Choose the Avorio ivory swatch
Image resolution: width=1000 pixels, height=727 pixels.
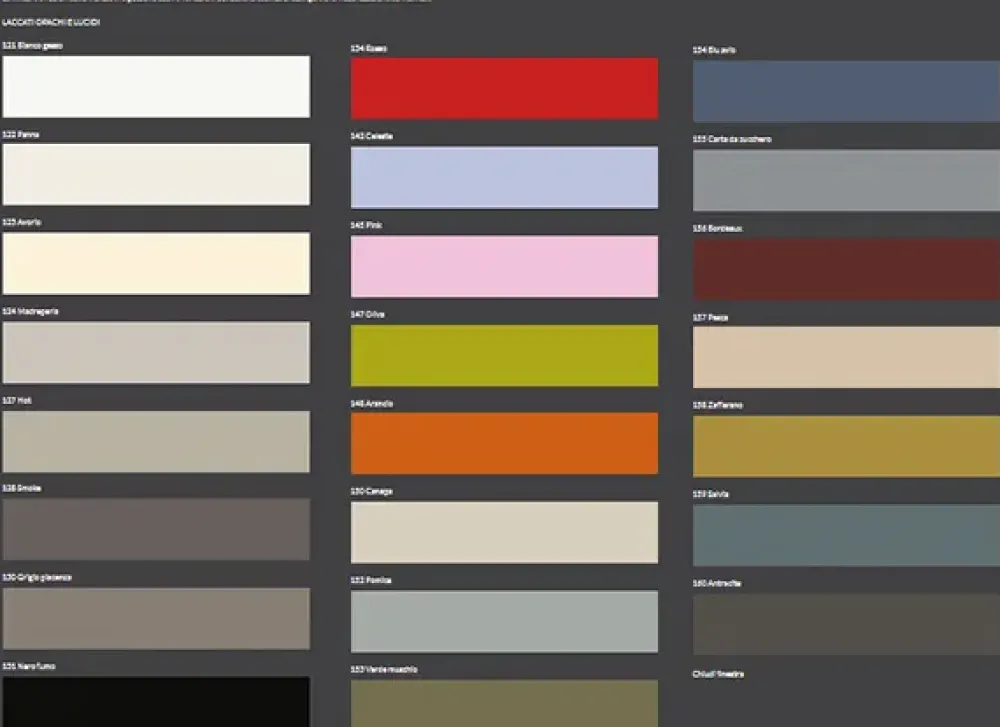156,264
